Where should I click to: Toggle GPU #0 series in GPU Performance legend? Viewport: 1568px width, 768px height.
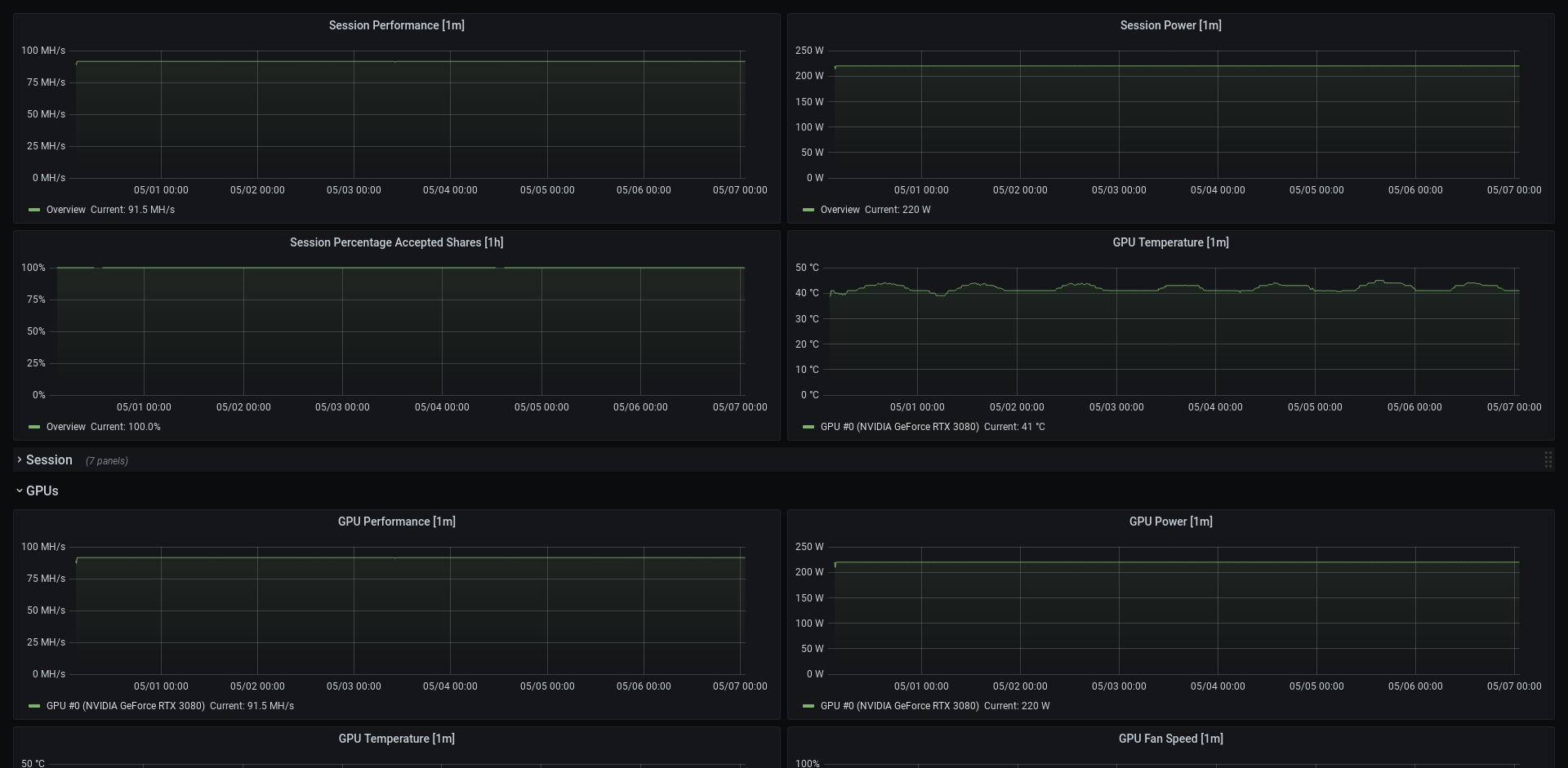pos(126,706)
